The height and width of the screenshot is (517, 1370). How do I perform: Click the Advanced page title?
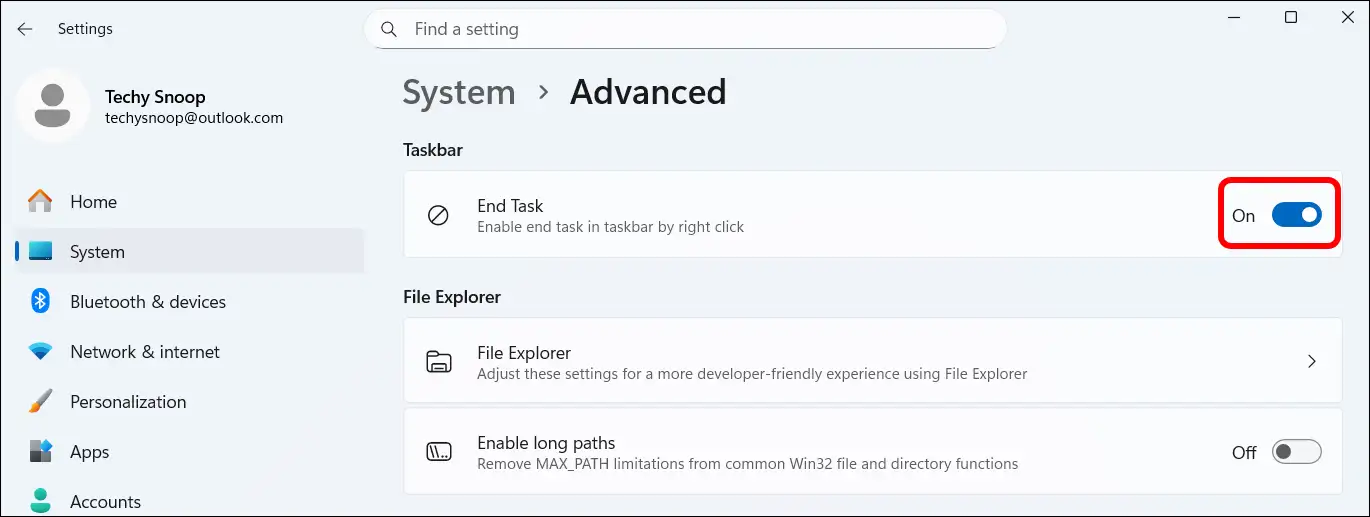click(648, 92)
